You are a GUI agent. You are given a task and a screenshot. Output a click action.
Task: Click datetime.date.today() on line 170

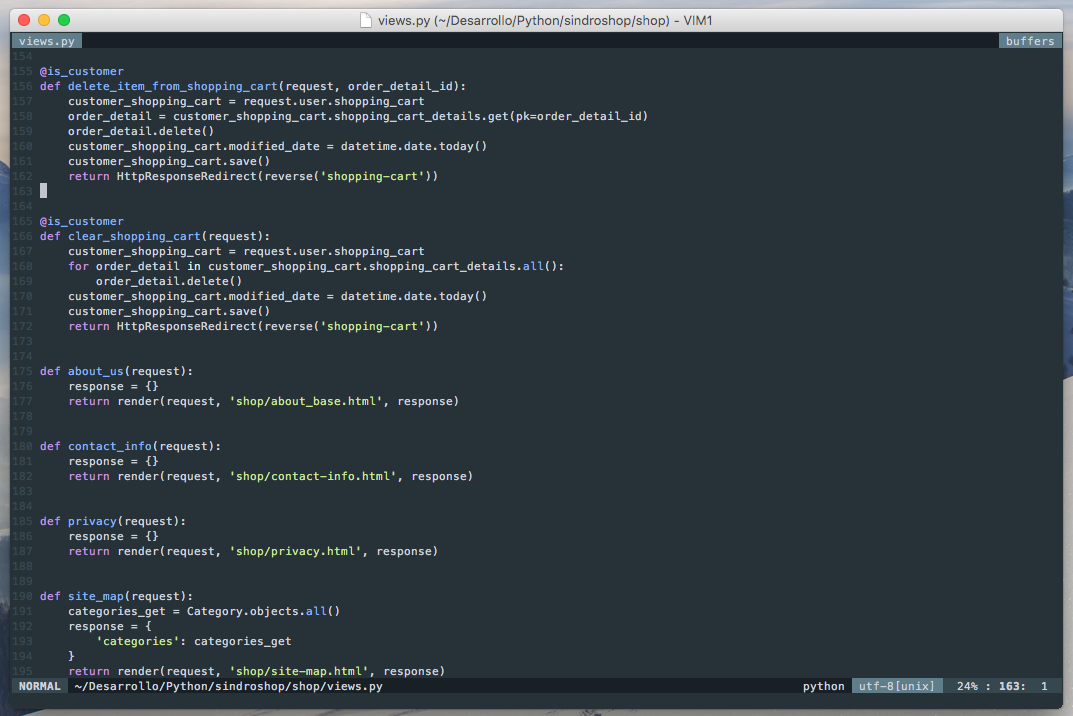[414, 296]
